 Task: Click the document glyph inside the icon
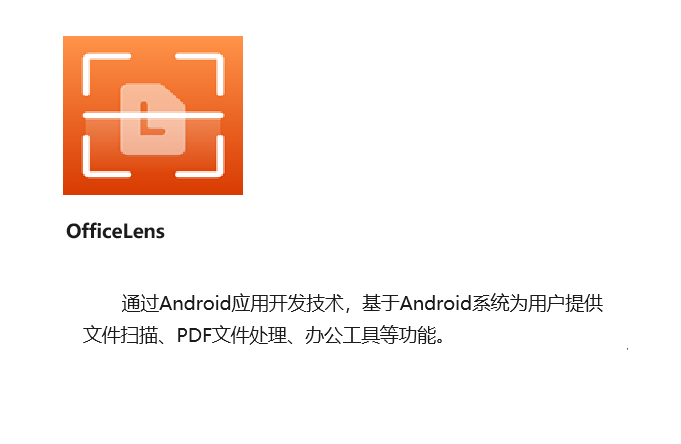click(x=152, y=119)
